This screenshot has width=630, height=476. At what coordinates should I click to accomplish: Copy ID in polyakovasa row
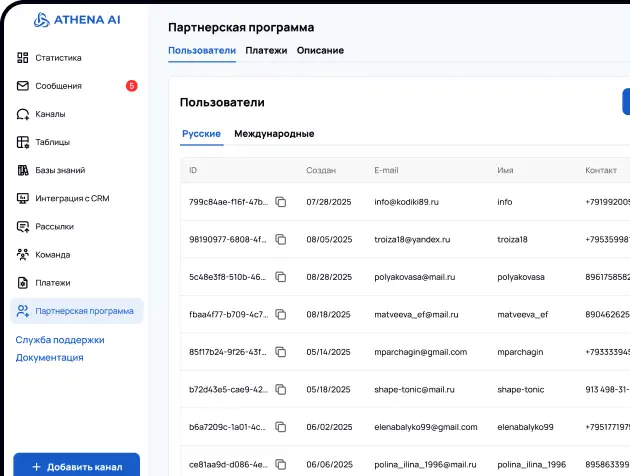[x=281, y=277]
